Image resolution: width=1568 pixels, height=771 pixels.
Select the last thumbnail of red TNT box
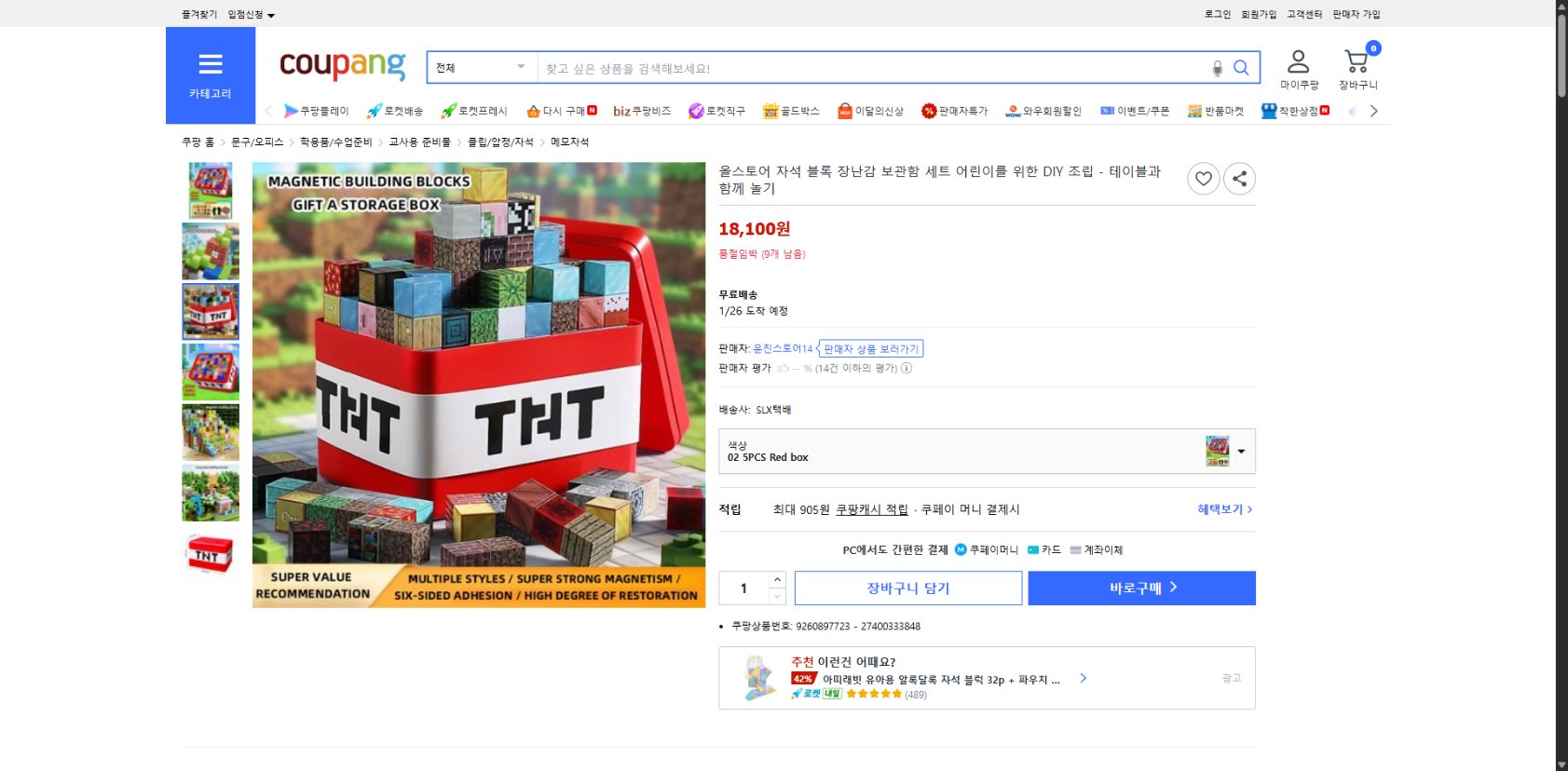click(x=211, y=553)
